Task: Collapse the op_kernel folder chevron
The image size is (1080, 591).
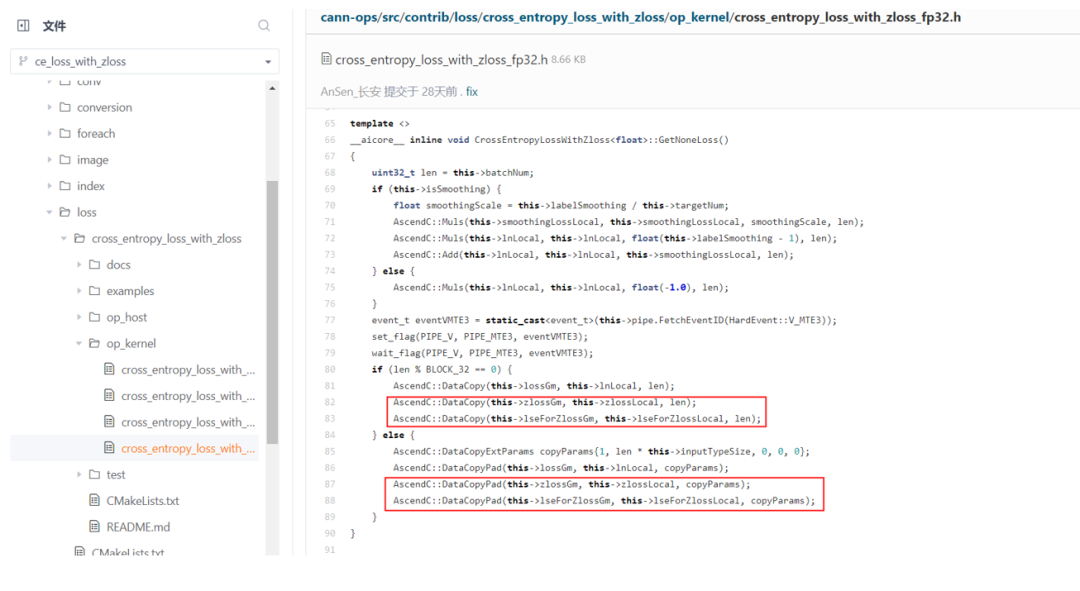Action: tap(79, 342)
